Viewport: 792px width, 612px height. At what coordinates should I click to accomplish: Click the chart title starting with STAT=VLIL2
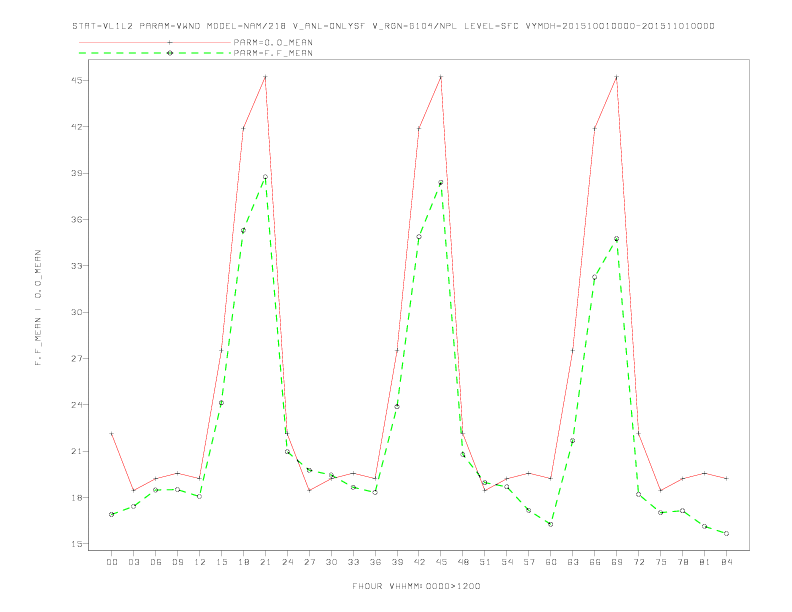coord(393,26)
